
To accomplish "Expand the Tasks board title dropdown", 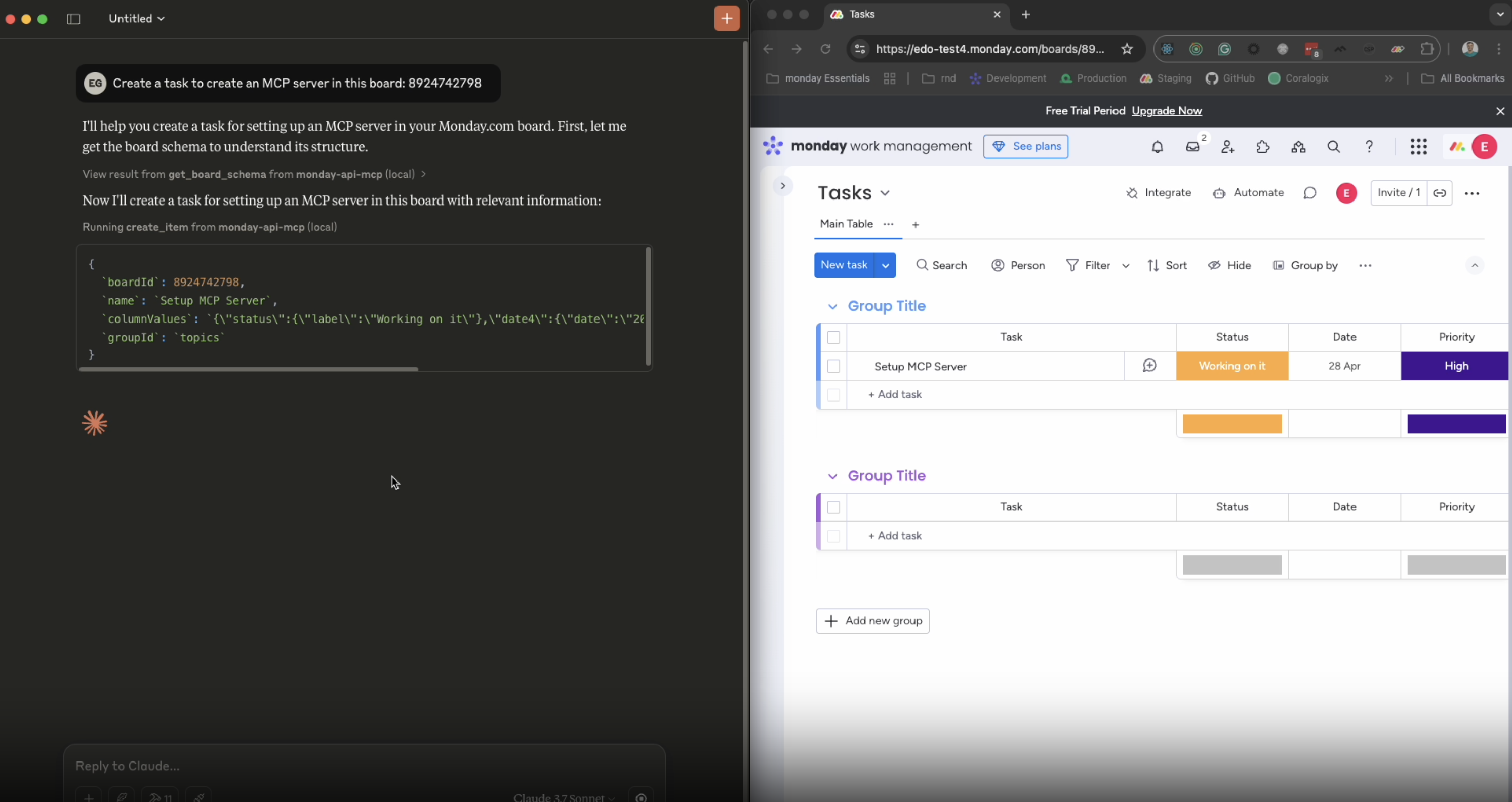I will tap(885, 193).
